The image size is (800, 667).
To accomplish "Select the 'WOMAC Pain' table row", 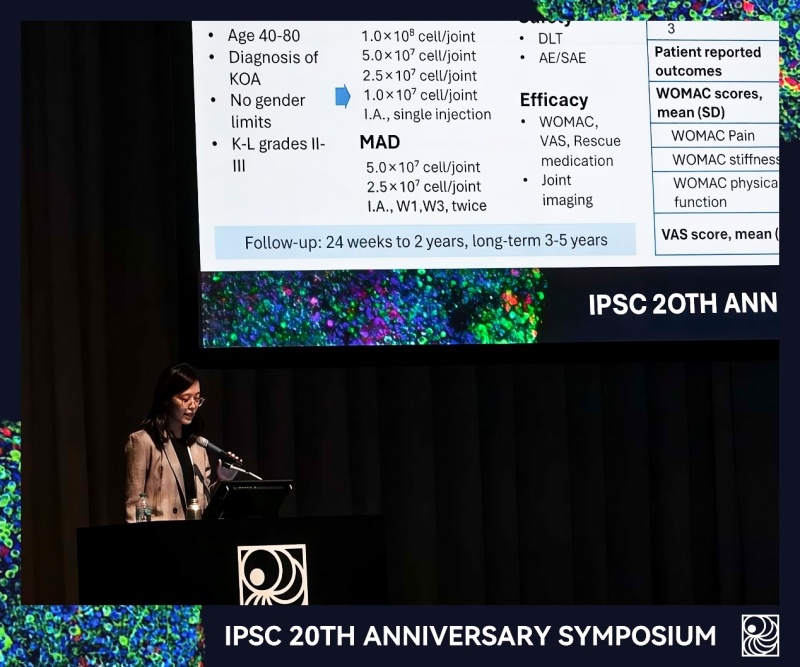I will [715, 136].
